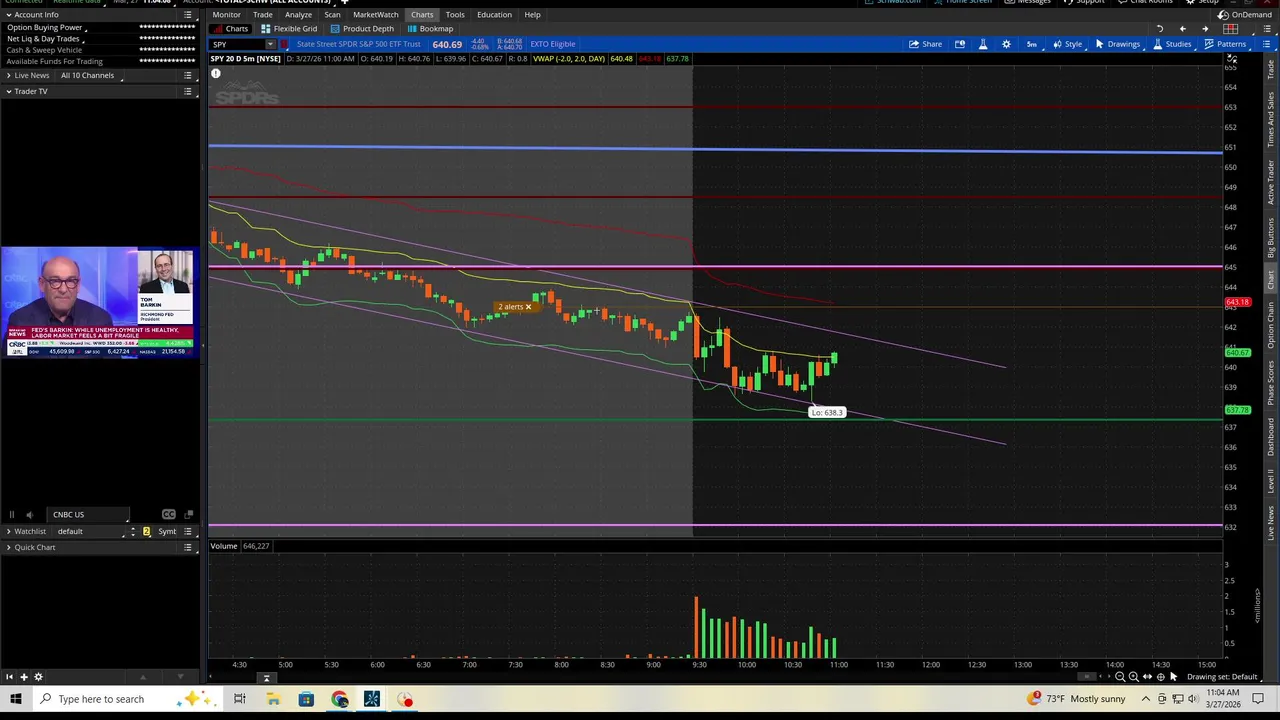Click the SPY symbol input field
Viewport: 1280px width, 720px height.
(236, 44)
